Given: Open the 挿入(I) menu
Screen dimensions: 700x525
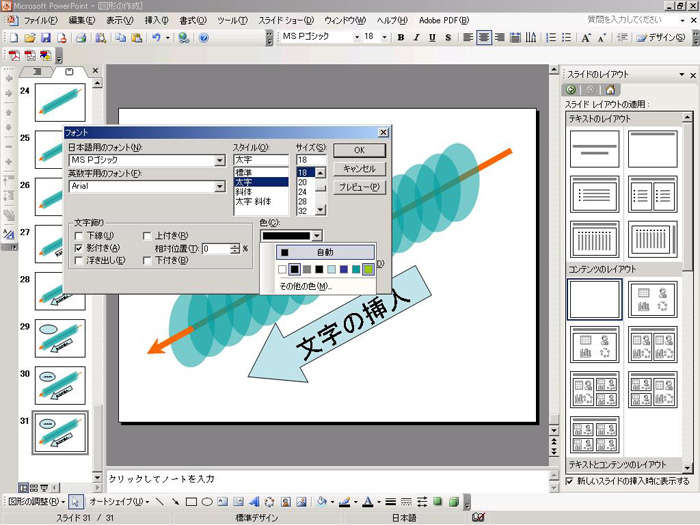Looking at the screenshot, I should [x=156, y=21].
